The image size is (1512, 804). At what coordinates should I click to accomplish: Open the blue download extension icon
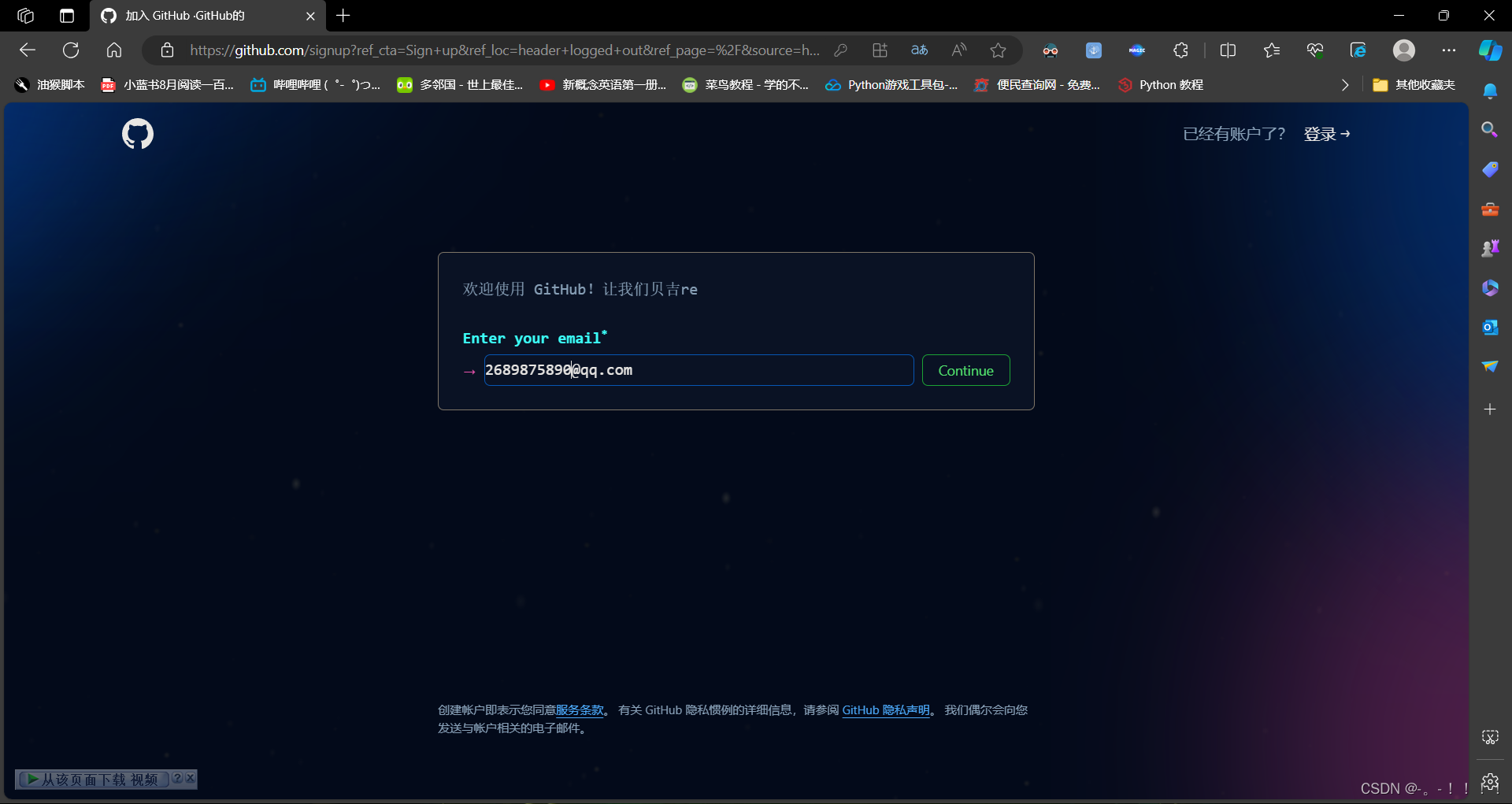click(x=1094, y=50)
